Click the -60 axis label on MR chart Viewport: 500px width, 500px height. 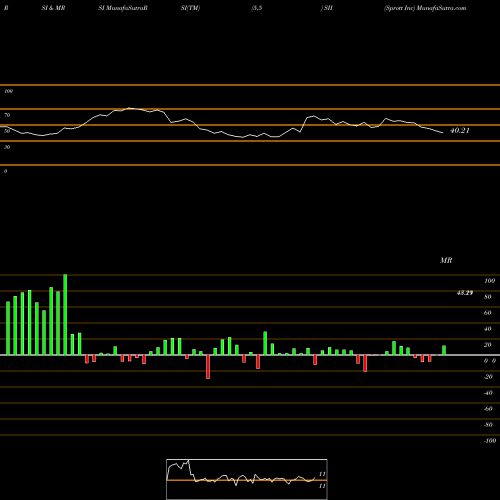click(488, 409)
